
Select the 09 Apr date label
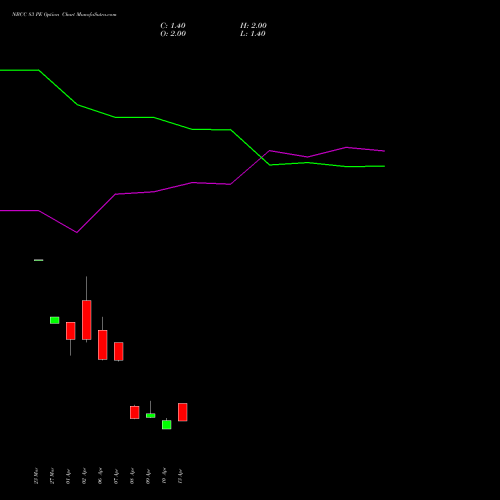[x=148, y=476]
